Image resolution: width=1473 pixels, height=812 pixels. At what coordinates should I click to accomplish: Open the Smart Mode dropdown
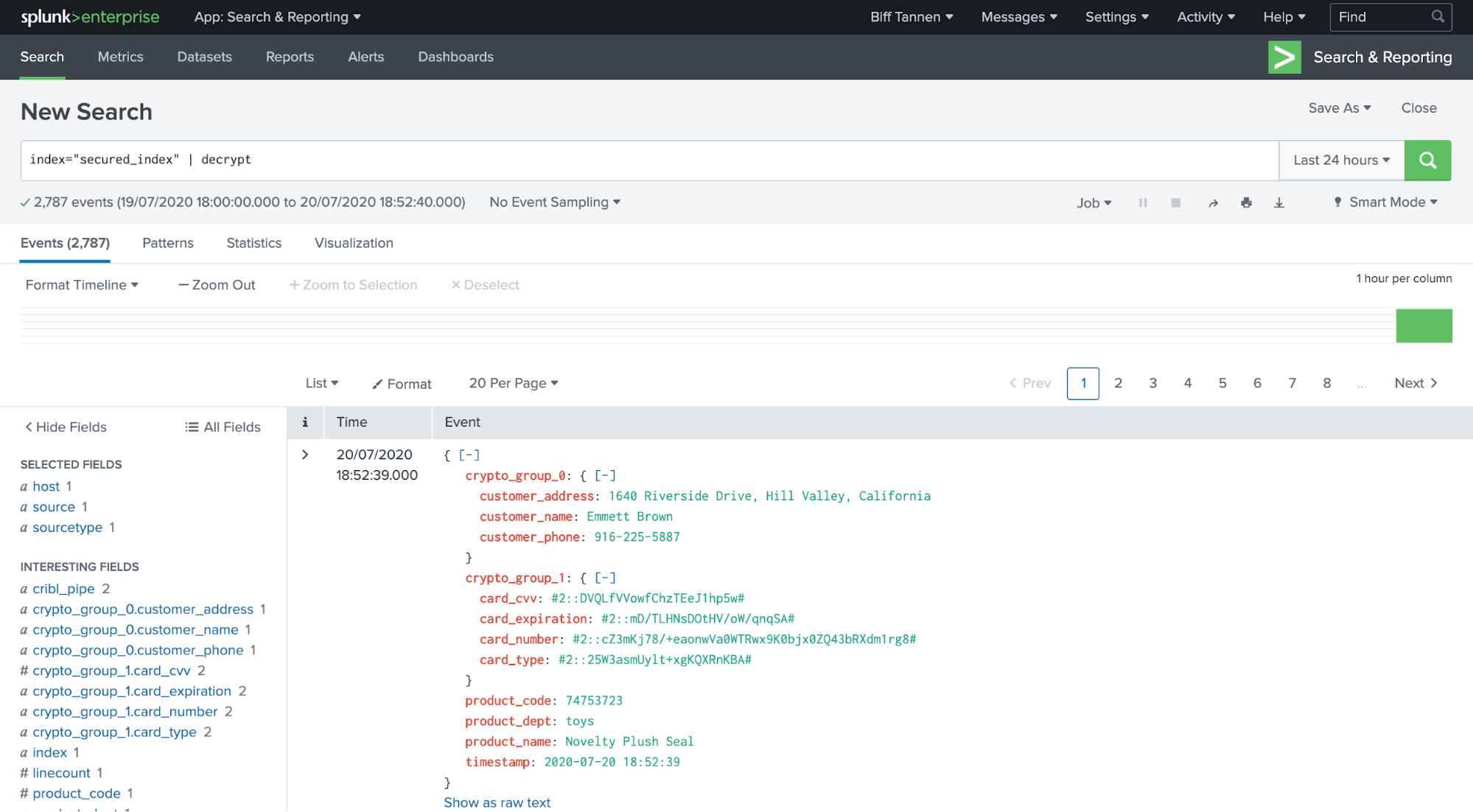[x=1385, y=202]
